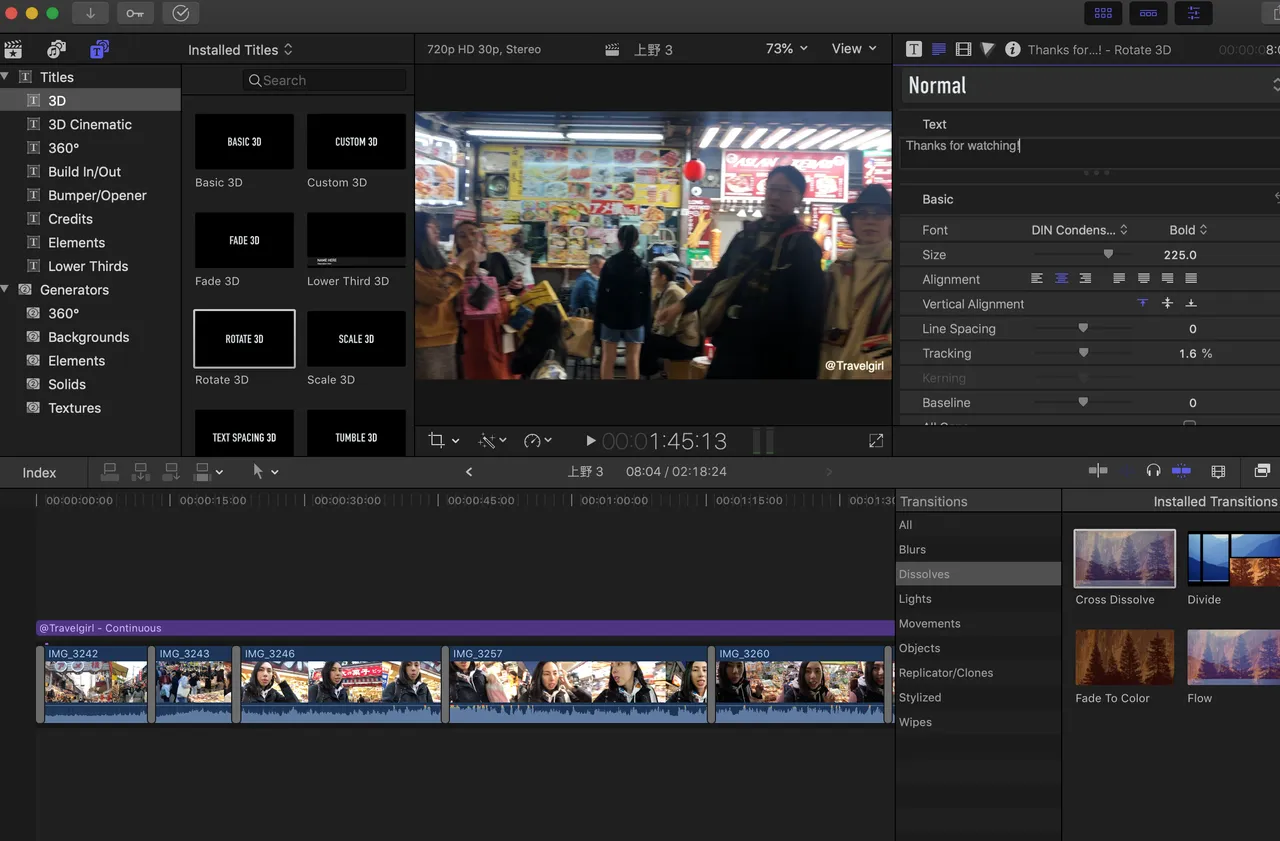Show the Libraries sidebar clapperboard icon

(x=13, y=49)
